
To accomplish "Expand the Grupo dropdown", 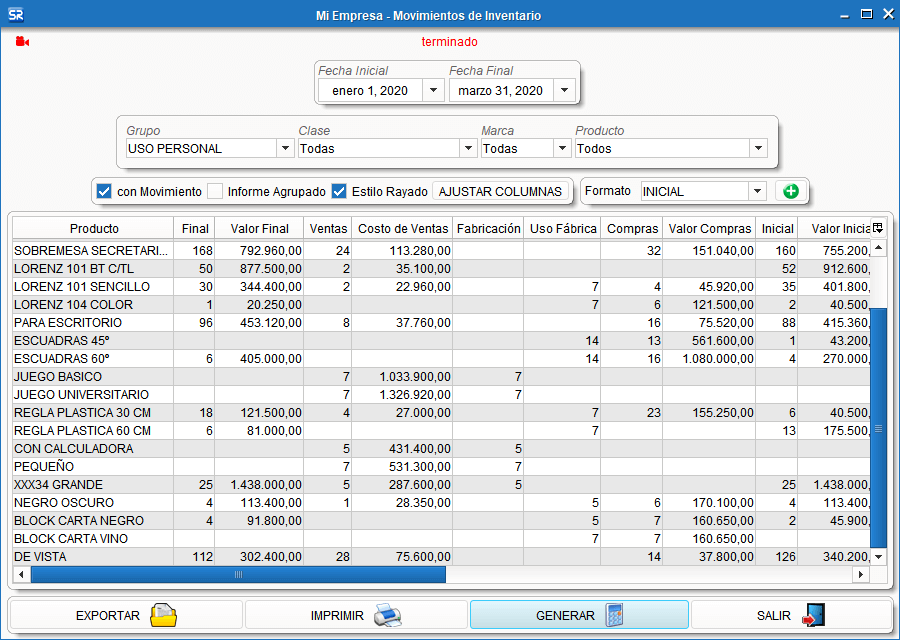I will coord(285,148).
